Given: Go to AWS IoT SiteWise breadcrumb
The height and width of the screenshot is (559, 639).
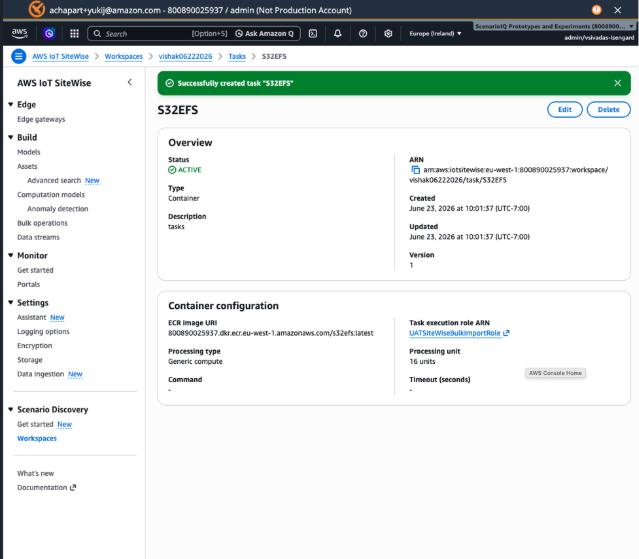Looking at the screenshot, I should point(60,56).
